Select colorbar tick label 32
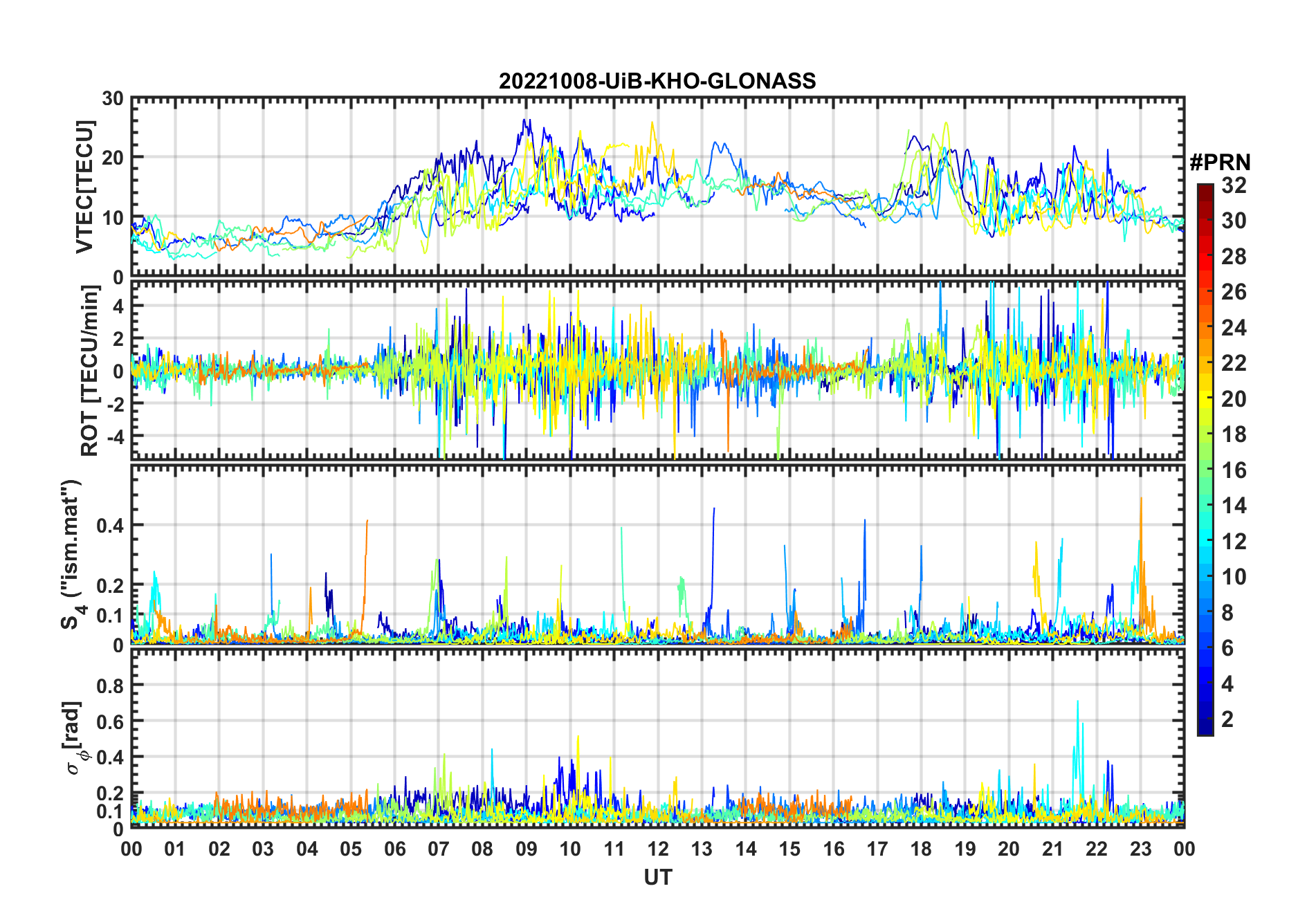Screen dimensions: 1316x920 point(1234,185)
